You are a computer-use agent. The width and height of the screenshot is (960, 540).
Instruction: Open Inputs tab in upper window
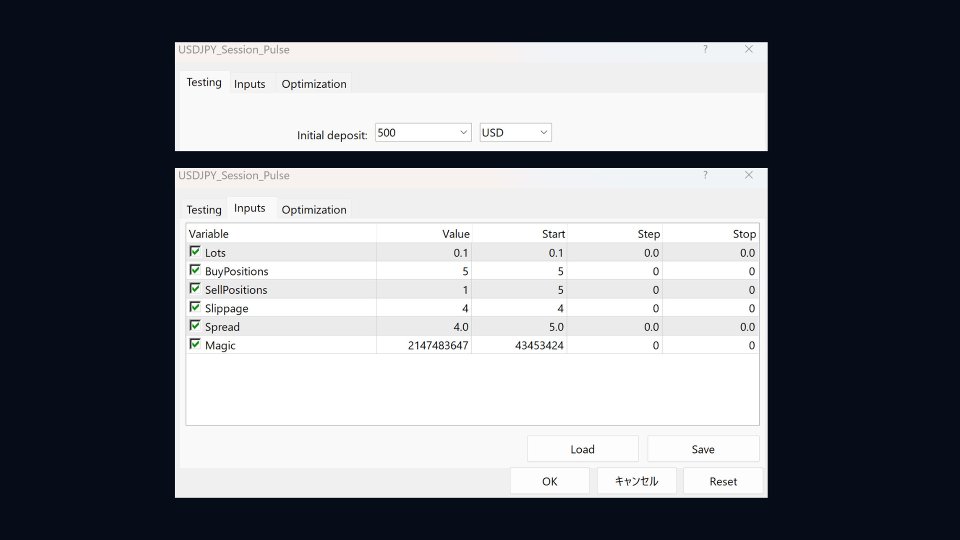(x=250, y=84)
